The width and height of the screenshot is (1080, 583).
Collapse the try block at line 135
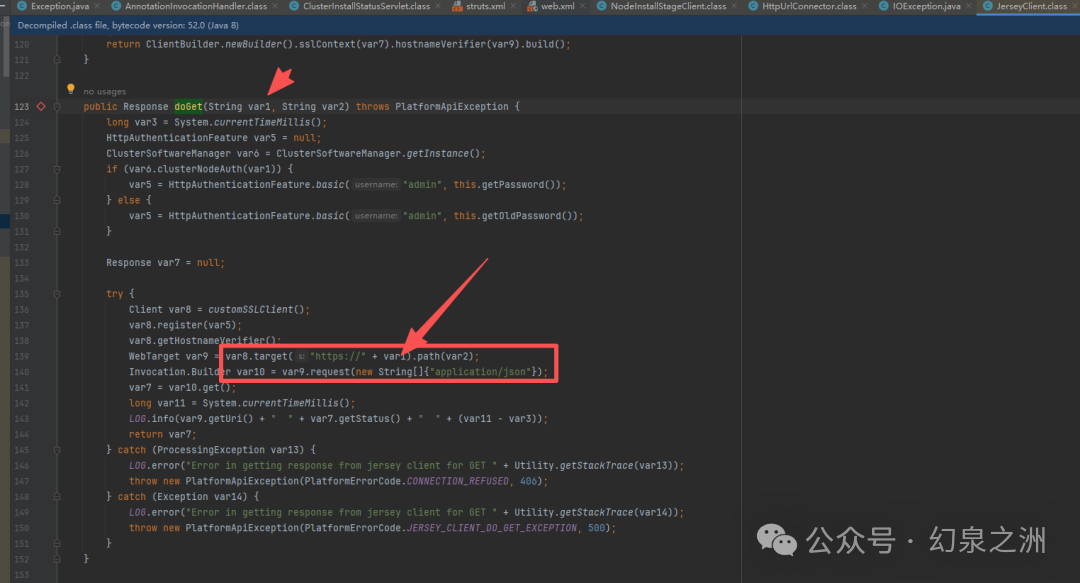tap(57, 294)
